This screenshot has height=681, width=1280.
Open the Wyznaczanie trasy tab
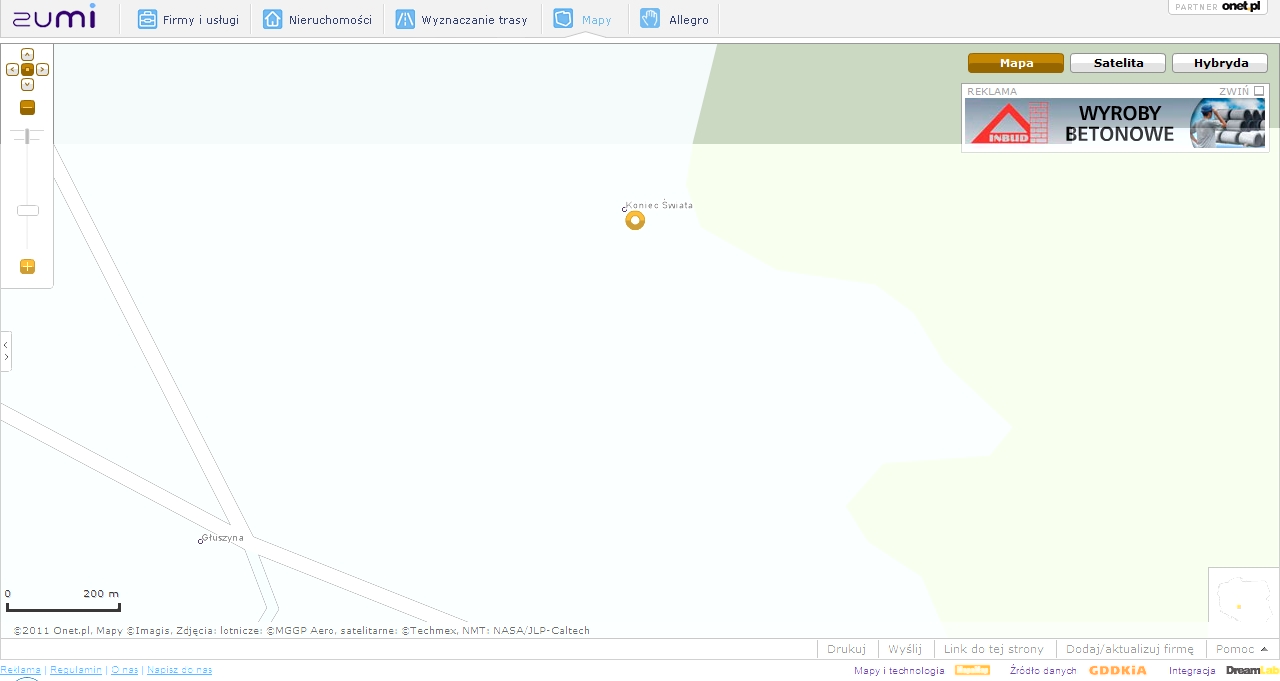pos(461,19)
